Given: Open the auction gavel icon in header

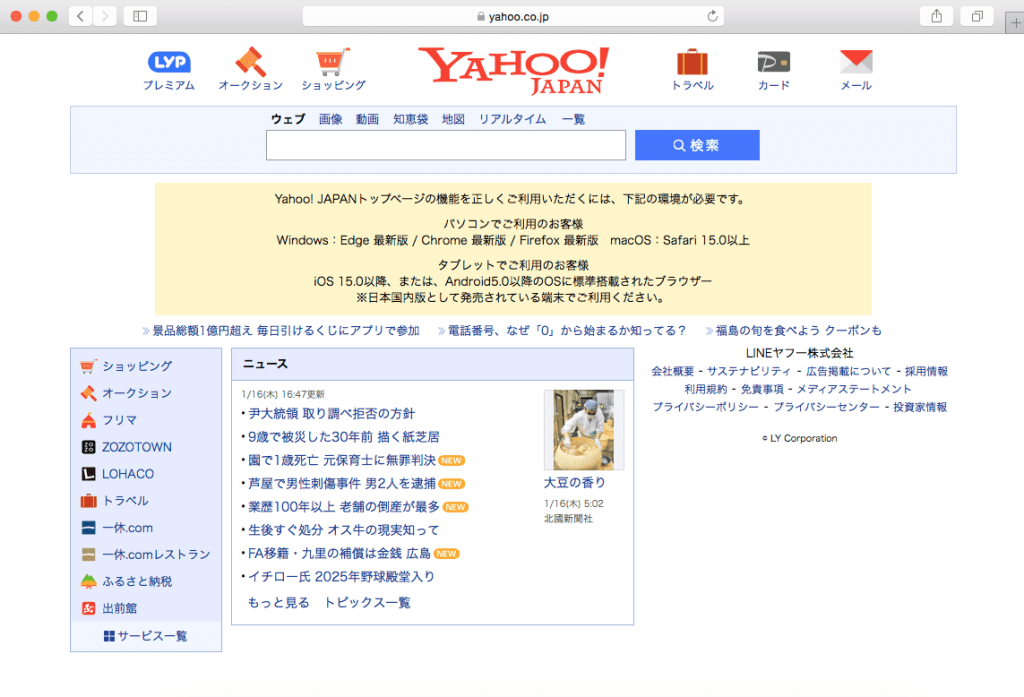Looking at the screenshot, I should point(251,62).
